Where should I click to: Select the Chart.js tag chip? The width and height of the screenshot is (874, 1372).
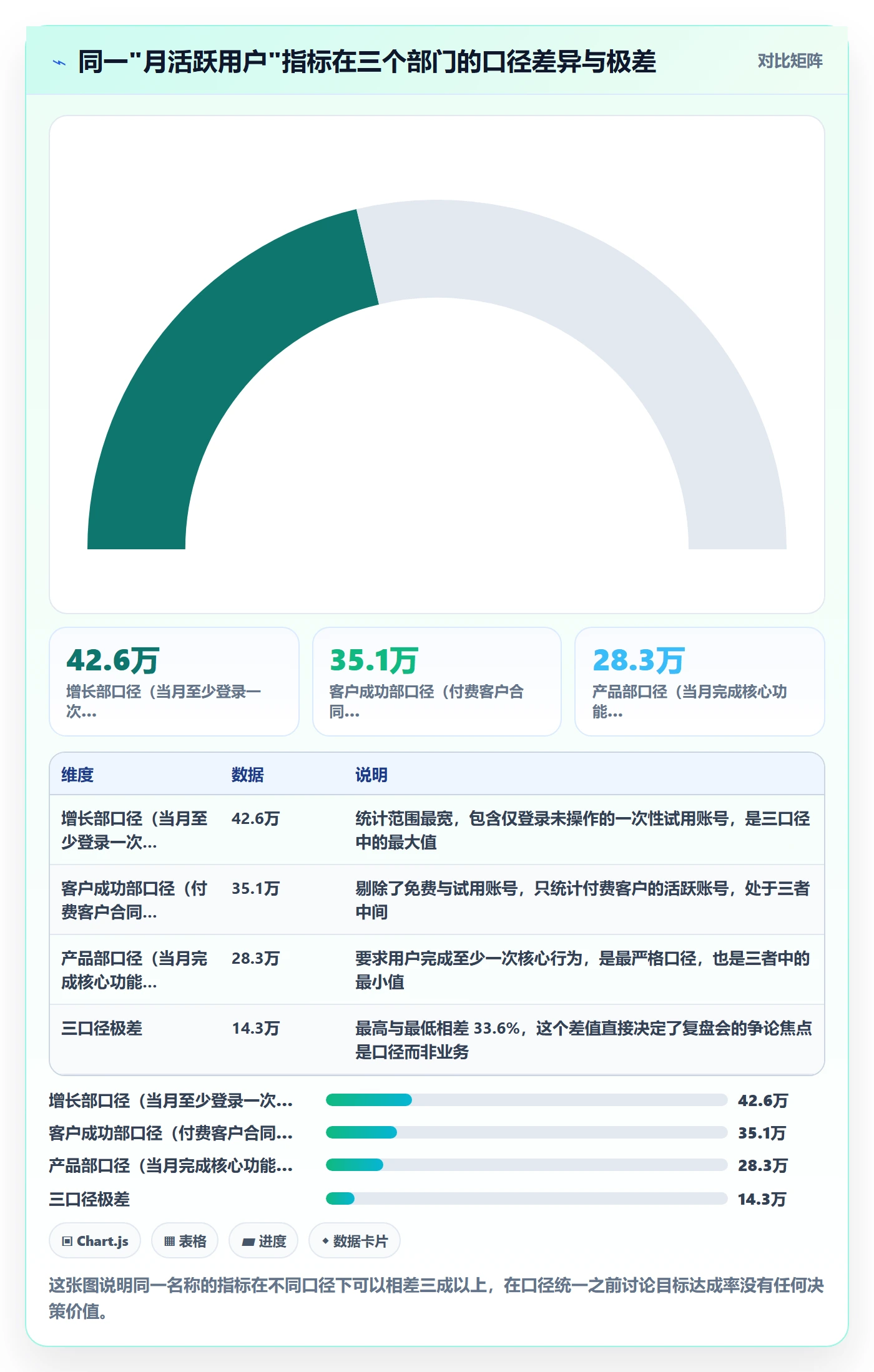95,1241
